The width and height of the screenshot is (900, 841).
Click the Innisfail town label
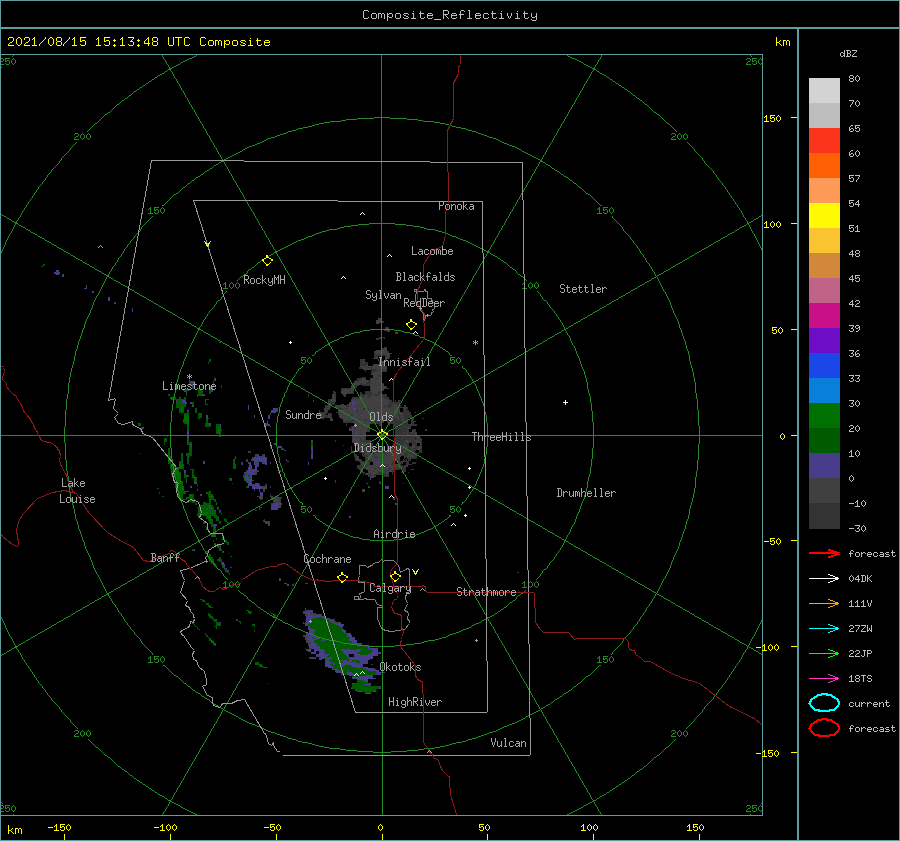(x=405, y=362)
